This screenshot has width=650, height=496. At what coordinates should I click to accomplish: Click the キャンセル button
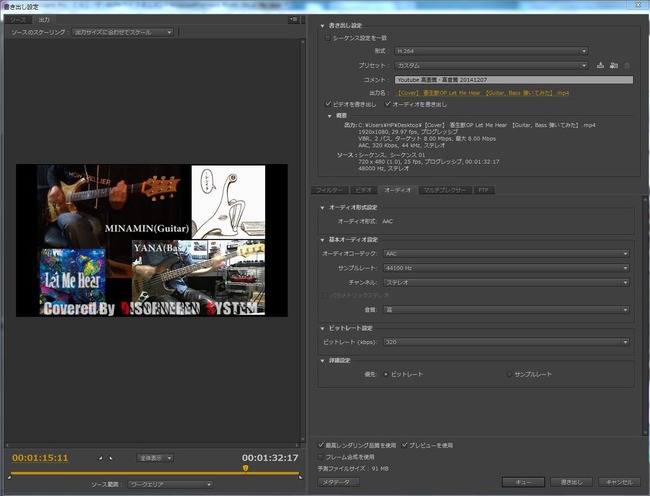tap(619, 482)
